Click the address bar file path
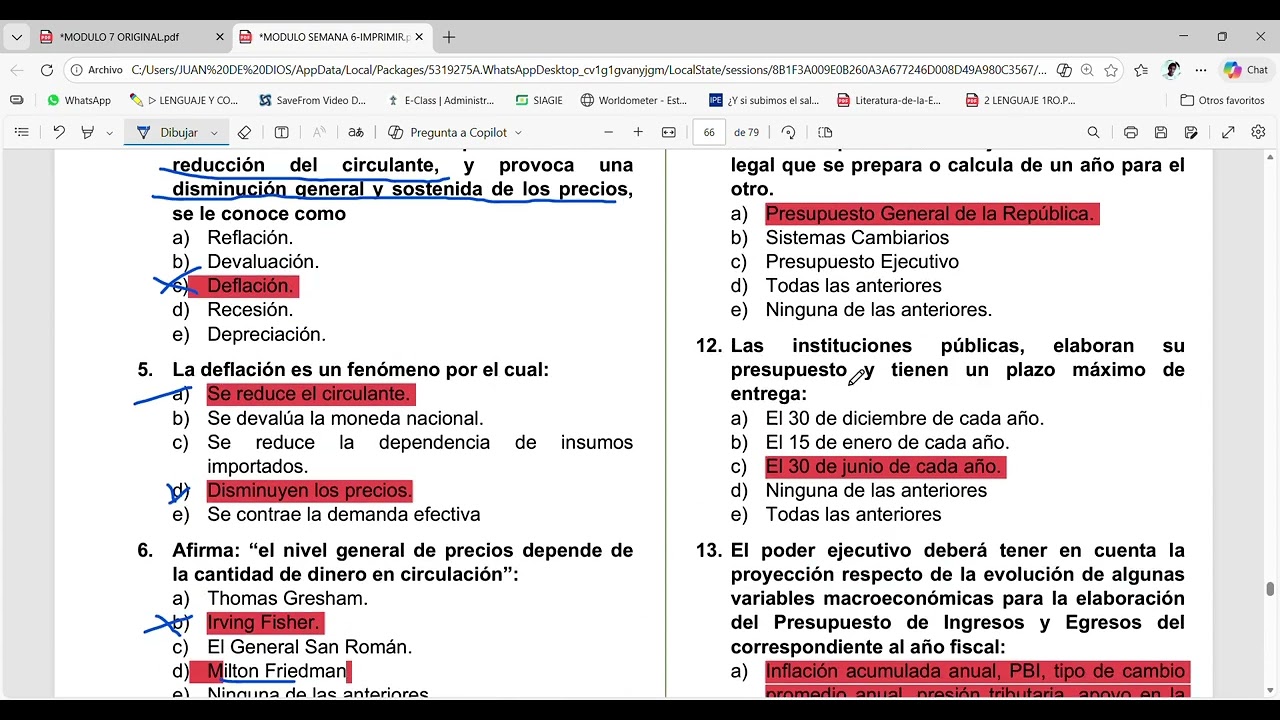Image resolution: width=1280 pixels, height=720 pixels. click(x=588, y=70)
